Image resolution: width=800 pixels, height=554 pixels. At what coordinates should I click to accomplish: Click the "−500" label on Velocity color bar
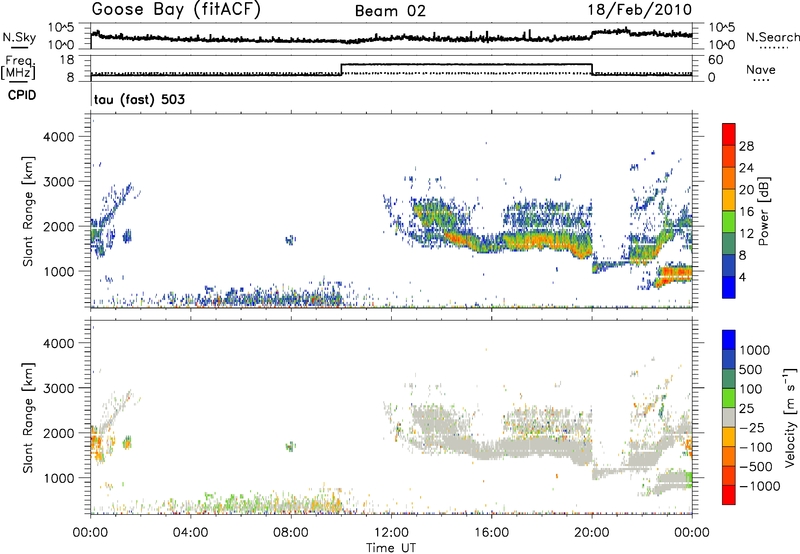pos(756,467)
